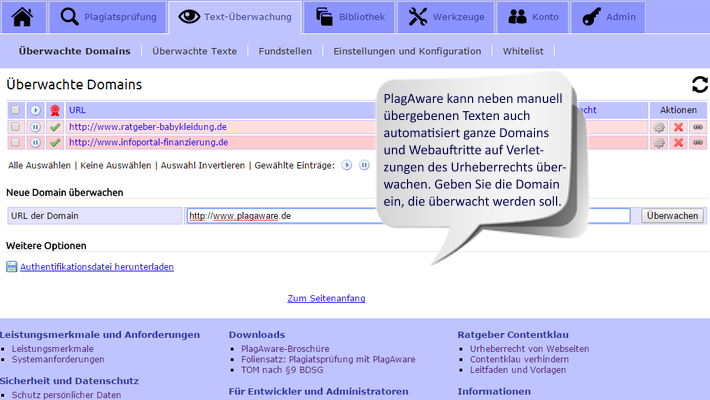Image resolution: width=710 pixels, height=400 pixels.
Task: Click the play icon in table header
Action: pos(35,110)
